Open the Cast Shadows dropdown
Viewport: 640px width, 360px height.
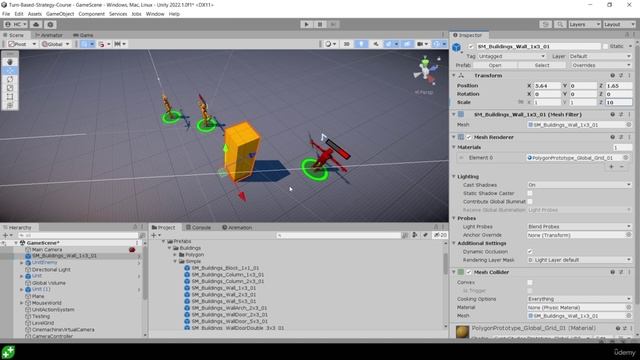pyautogui.click(x=579, y=185)
